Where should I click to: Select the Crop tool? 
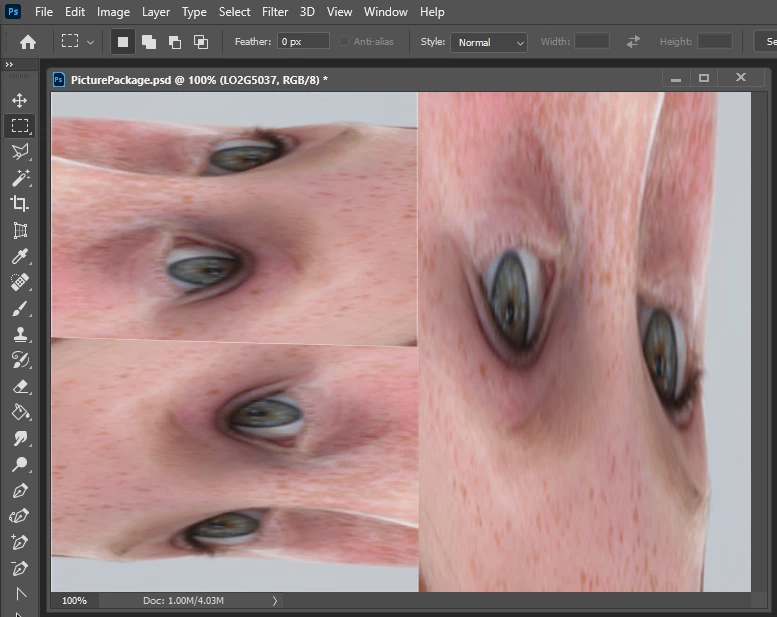point(20,204)
